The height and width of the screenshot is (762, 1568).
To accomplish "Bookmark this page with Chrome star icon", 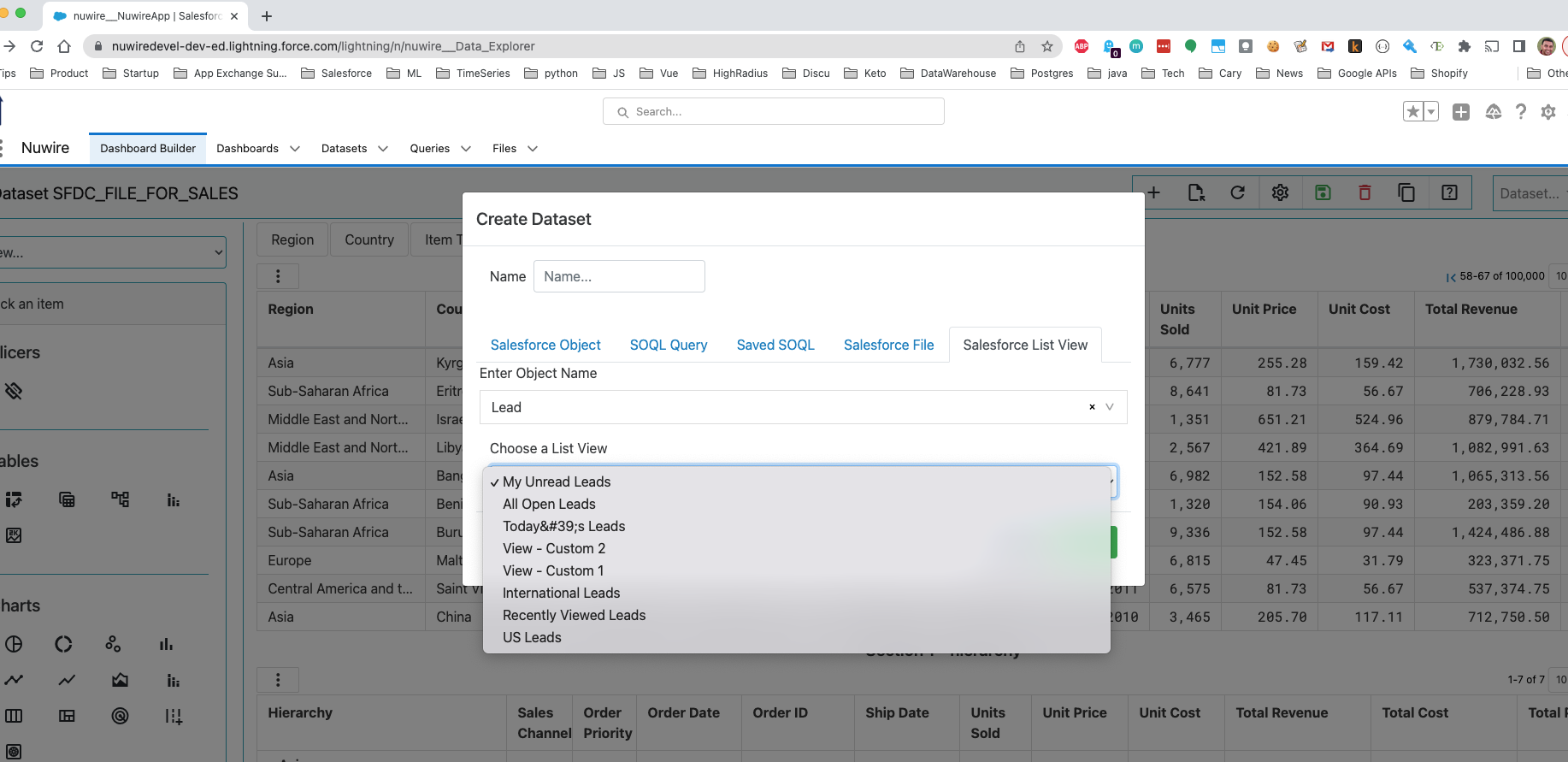I will 1047,46.
